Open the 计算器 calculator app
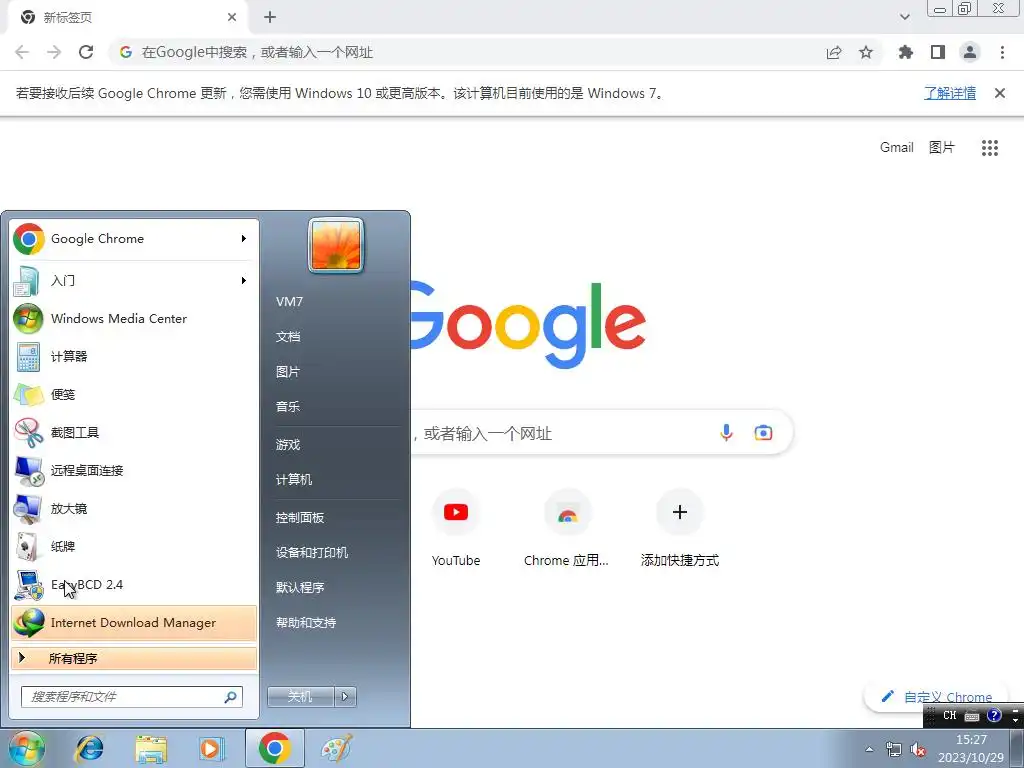The height and width of the screenshot is (768, 1024). coord(133,357)
